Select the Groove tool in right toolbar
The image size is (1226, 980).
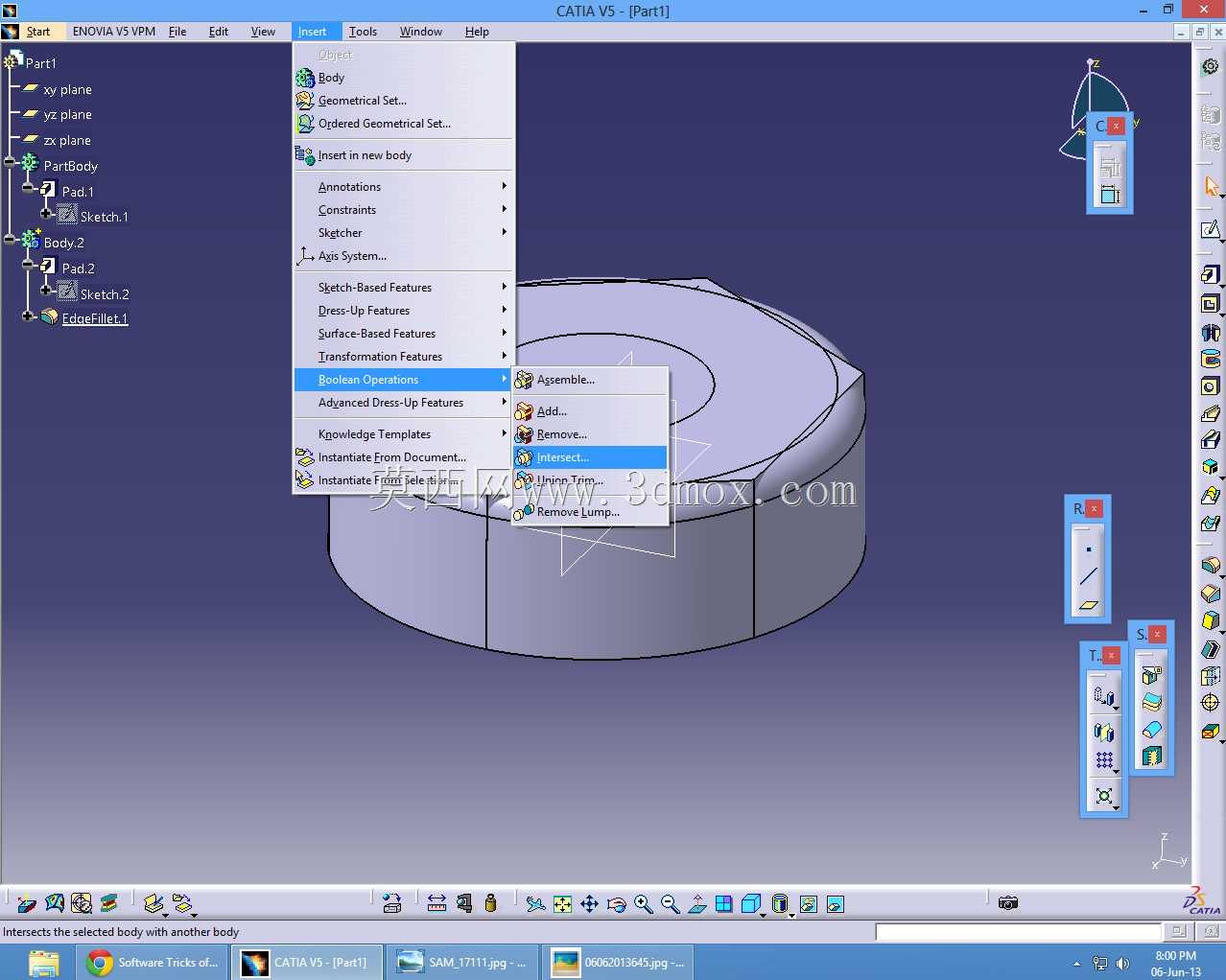pyautogui.click(x=1211, y=359)
